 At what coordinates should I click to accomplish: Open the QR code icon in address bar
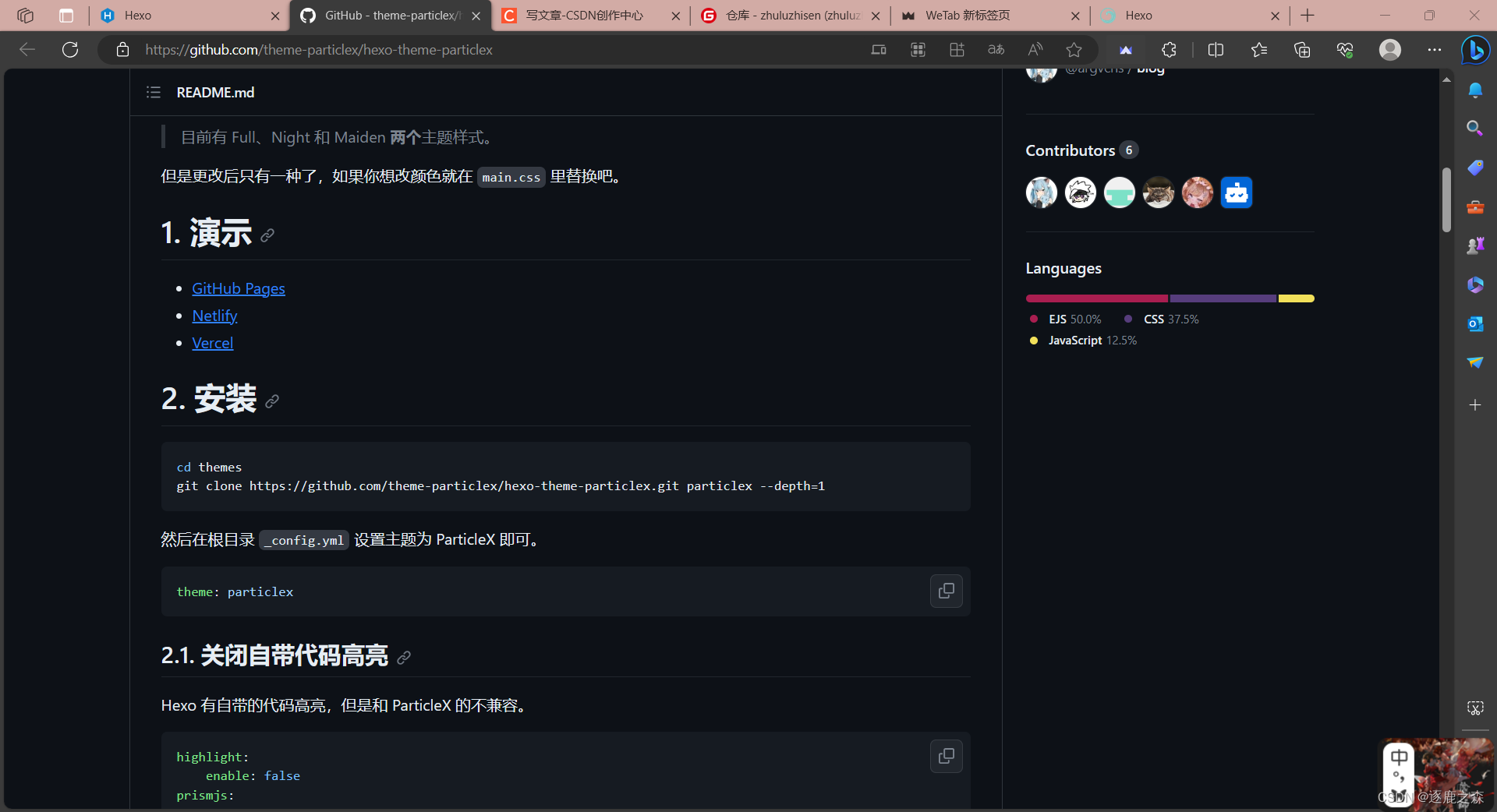[x=918, y=50]
